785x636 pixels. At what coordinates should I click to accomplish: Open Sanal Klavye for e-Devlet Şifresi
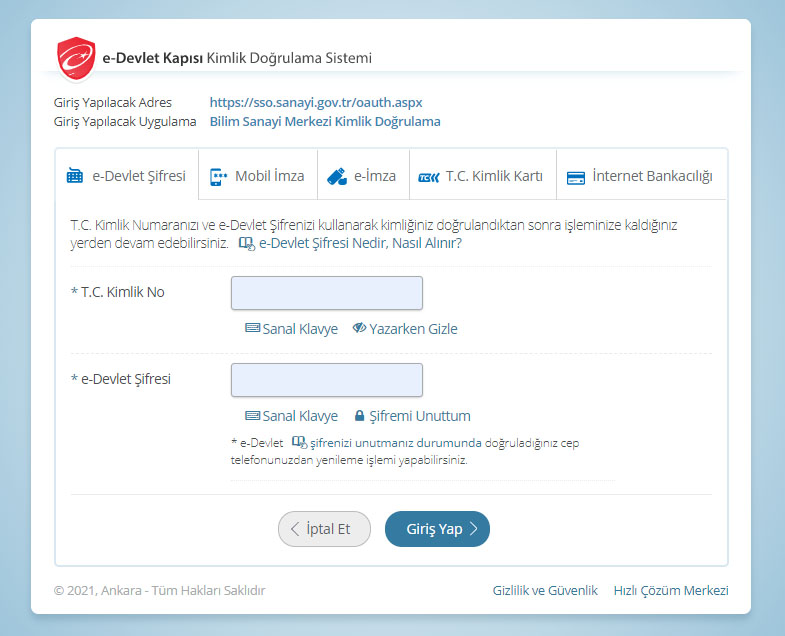click(291, 416)
